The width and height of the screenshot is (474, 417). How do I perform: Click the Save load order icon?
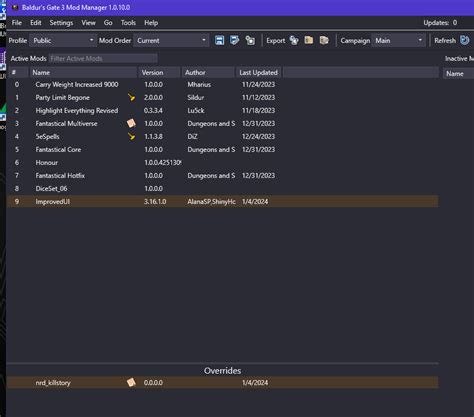coord(219,40)
